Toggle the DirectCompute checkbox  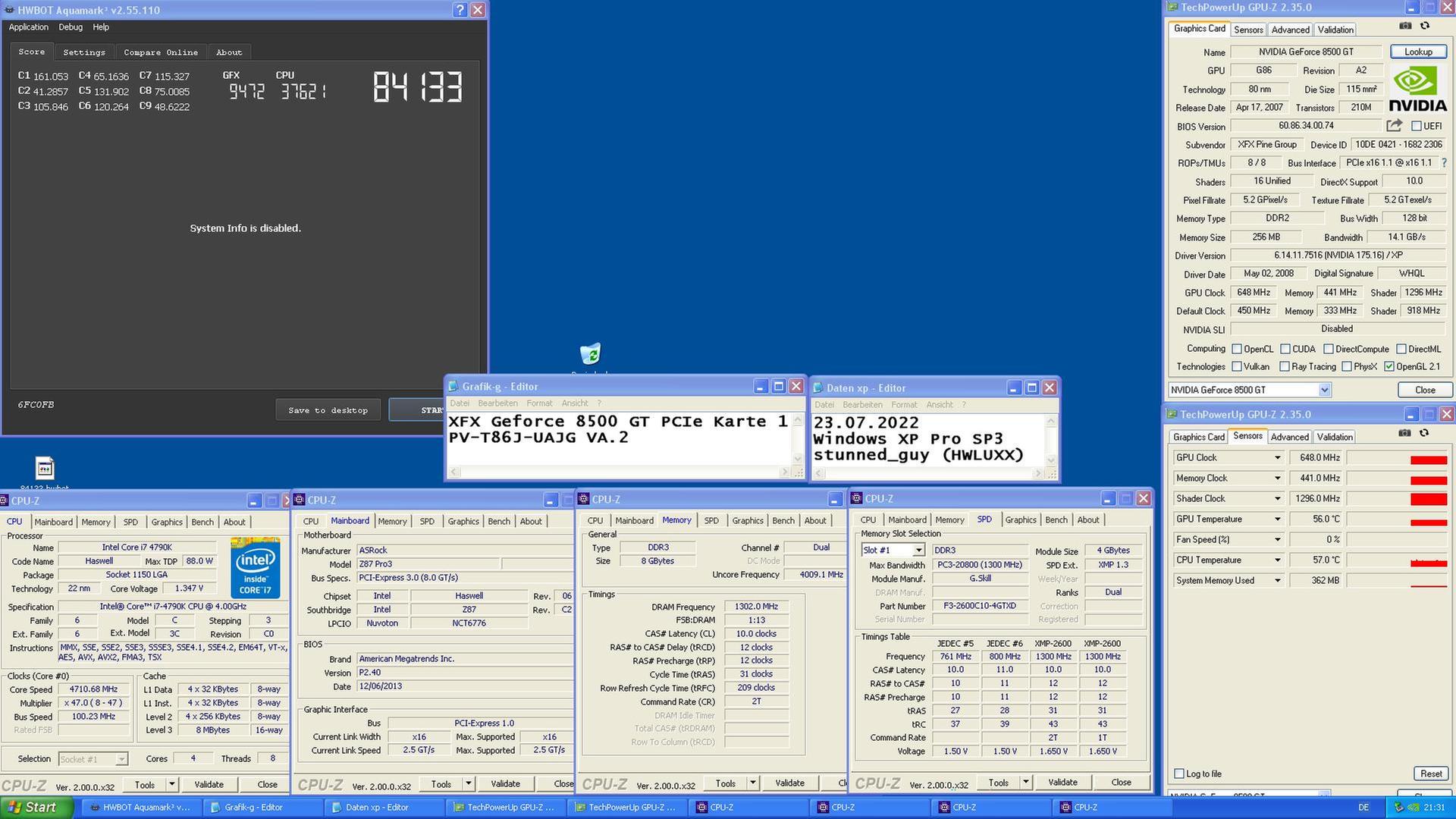point(1328,350)
